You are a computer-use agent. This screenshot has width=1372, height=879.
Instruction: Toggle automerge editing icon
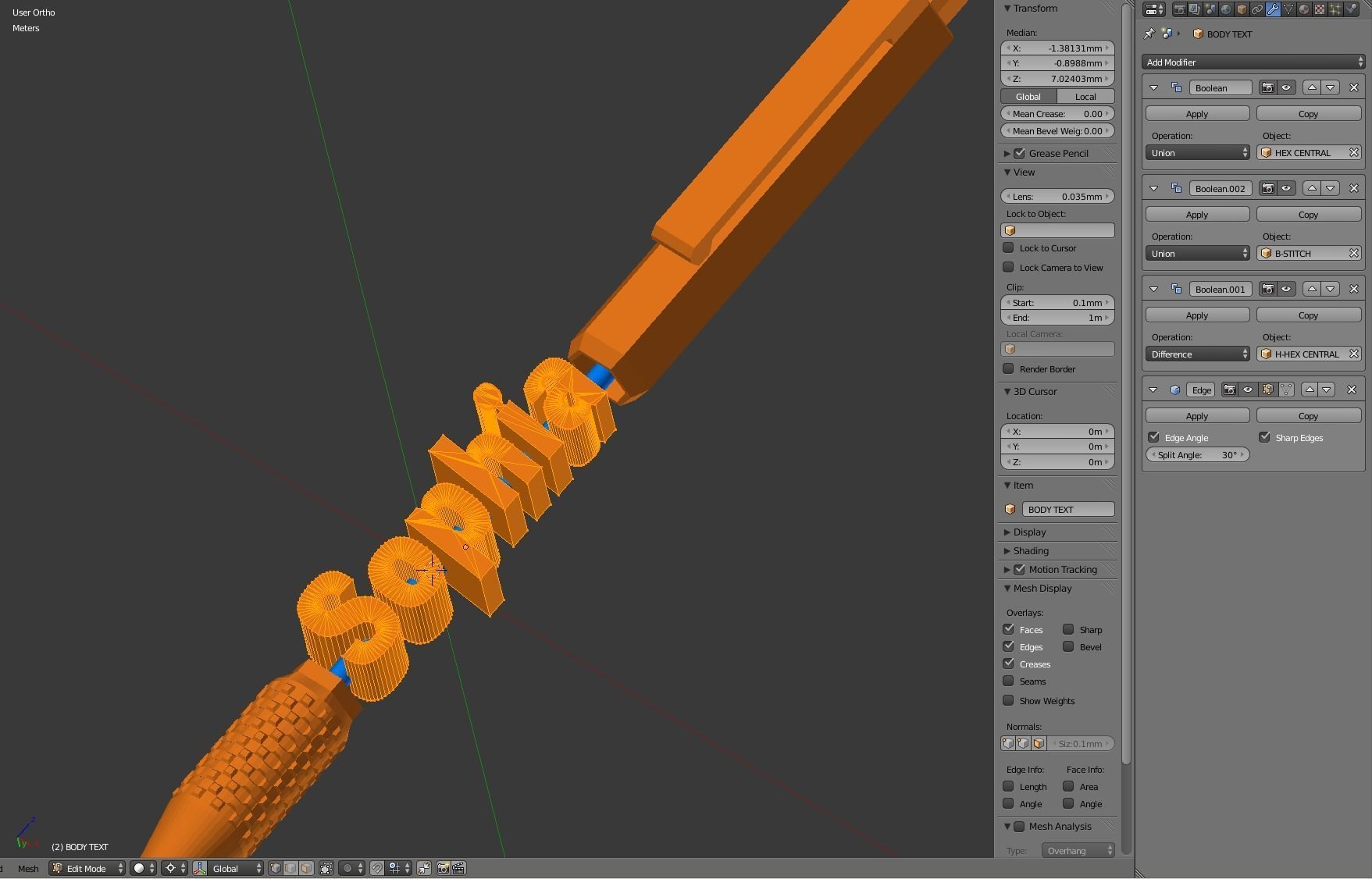click(424, 868)
